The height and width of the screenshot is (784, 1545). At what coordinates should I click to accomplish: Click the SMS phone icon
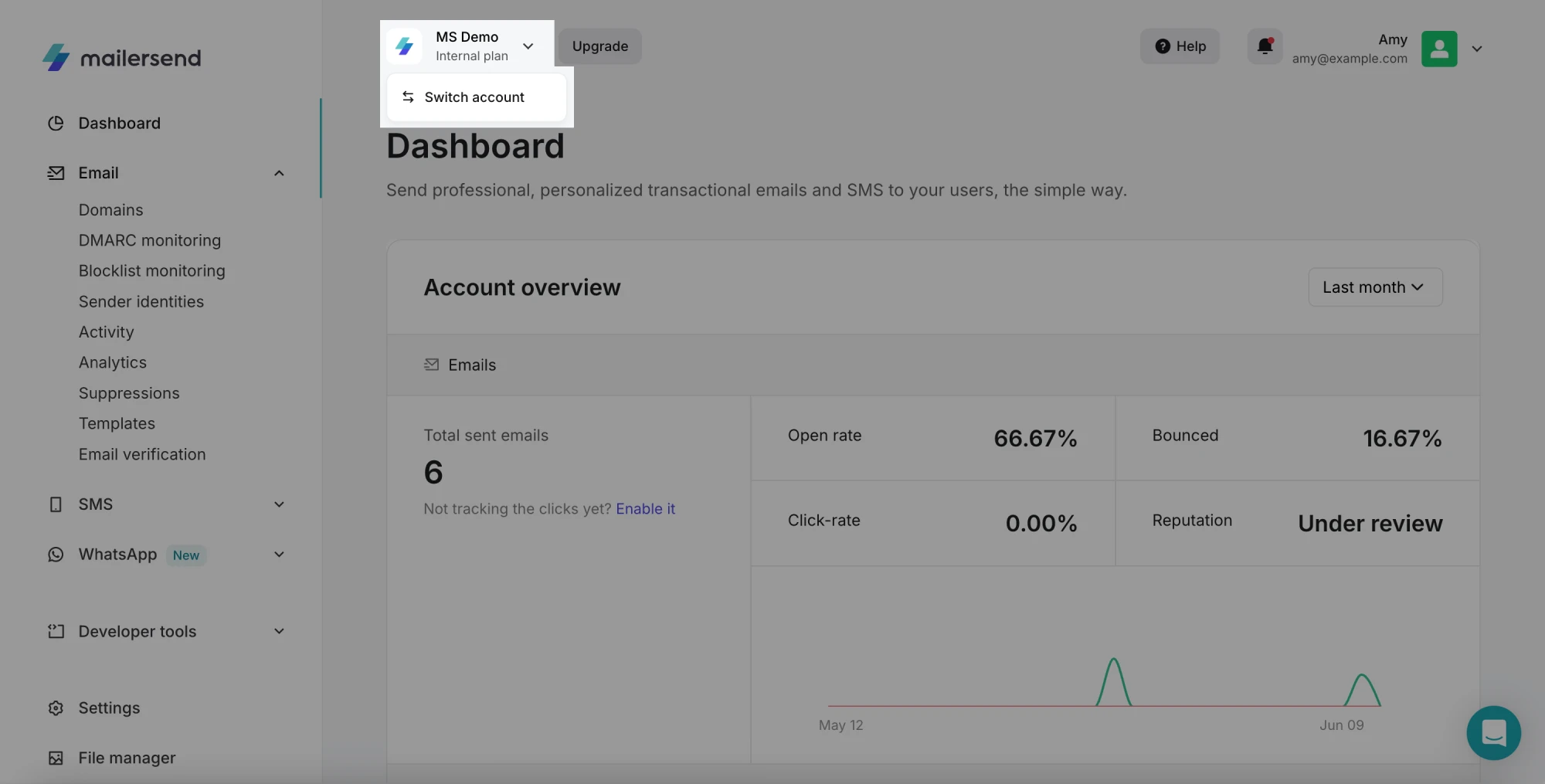56,504
